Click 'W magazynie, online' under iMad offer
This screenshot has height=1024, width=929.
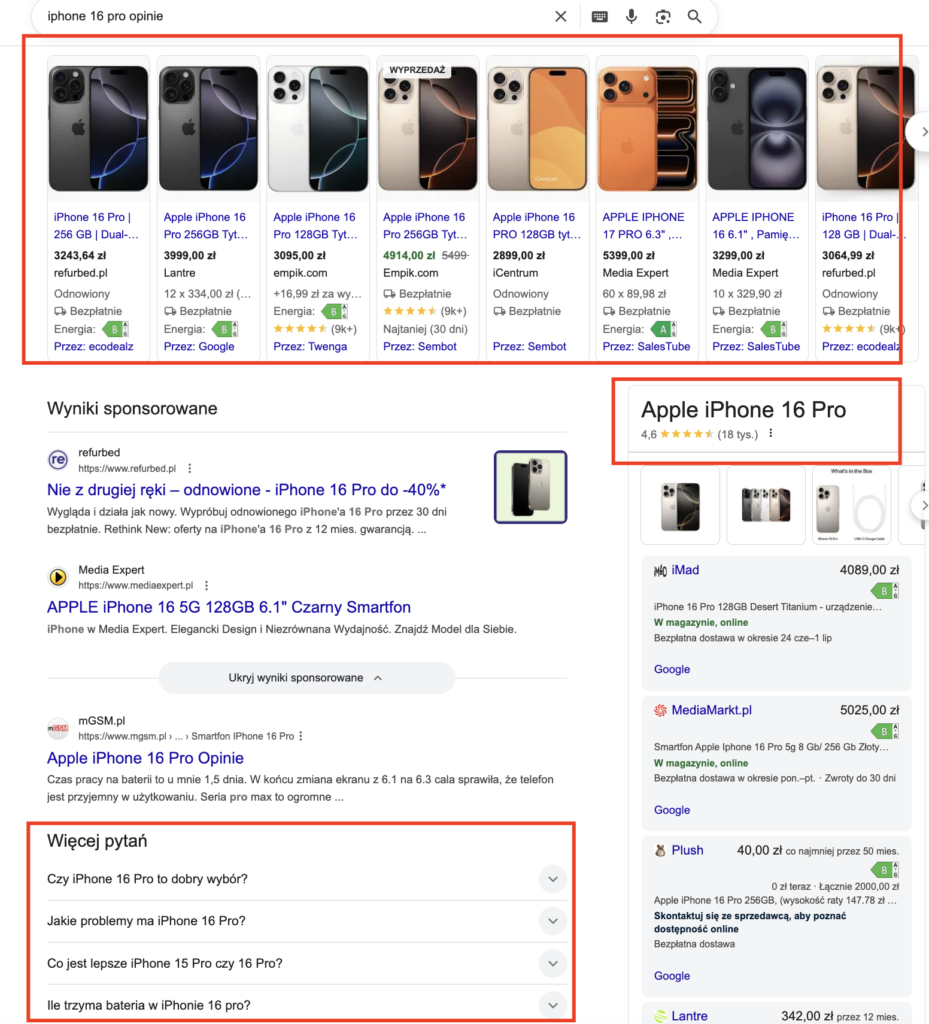click(x=701, y=622)
